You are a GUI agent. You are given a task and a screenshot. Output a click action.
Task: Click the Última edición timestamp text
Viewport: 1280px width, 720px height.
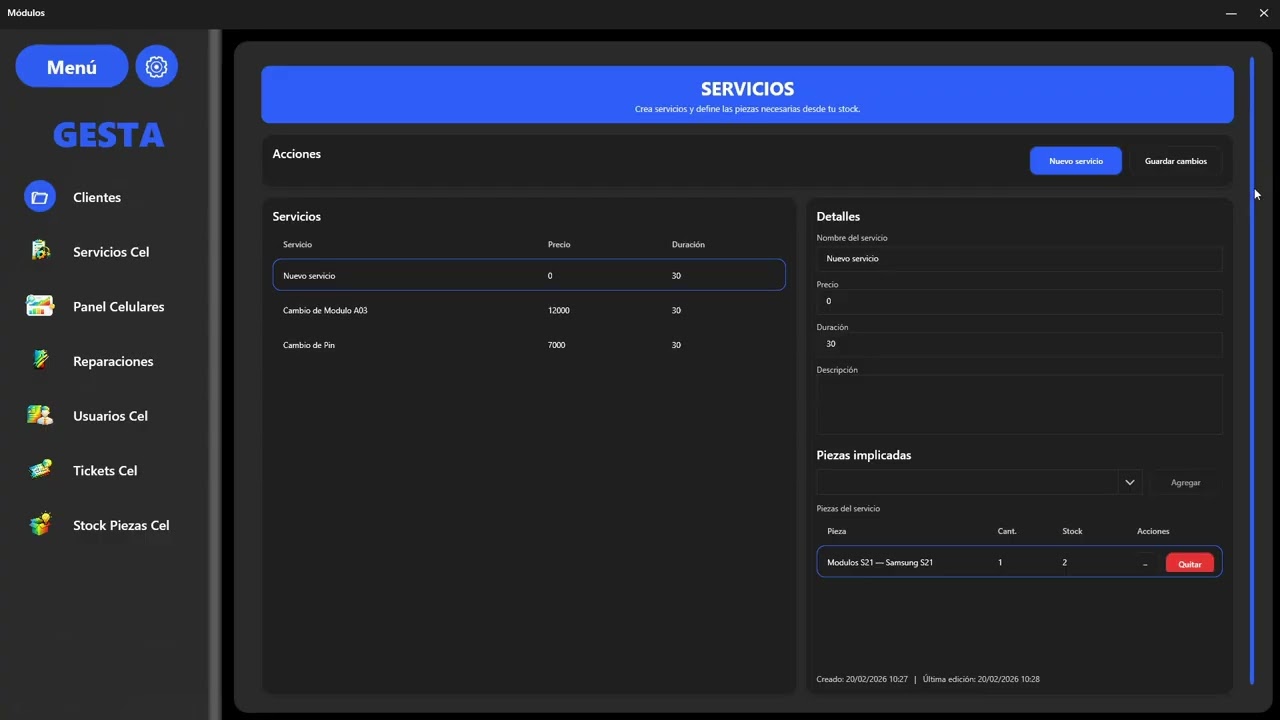[981, 679]
